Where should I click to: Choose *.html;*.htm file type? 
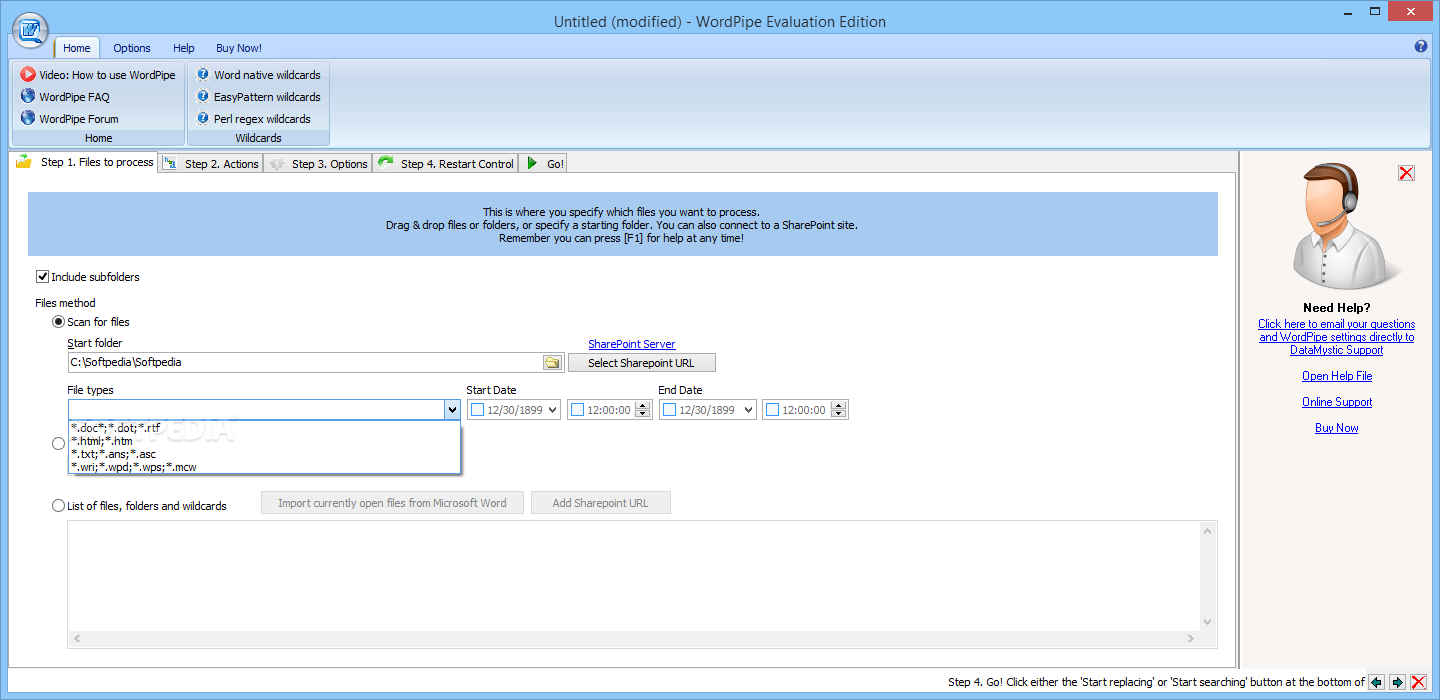(x=264, y=441)
